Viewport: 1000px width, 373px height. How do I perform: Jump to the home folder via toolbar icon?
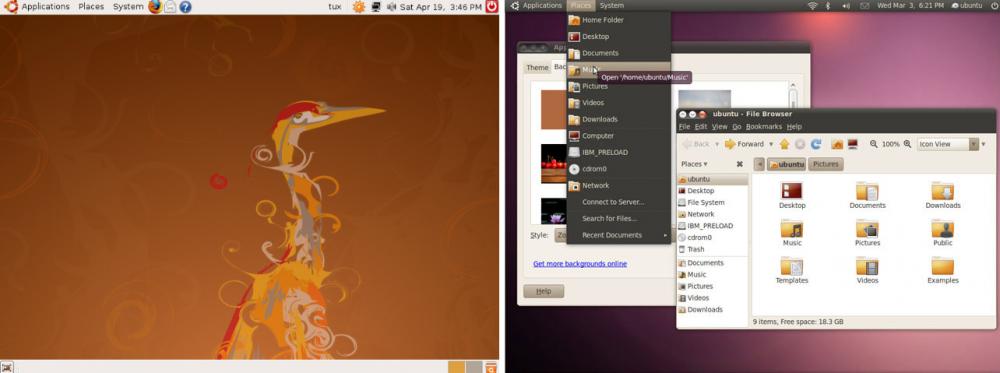[837, 144]
